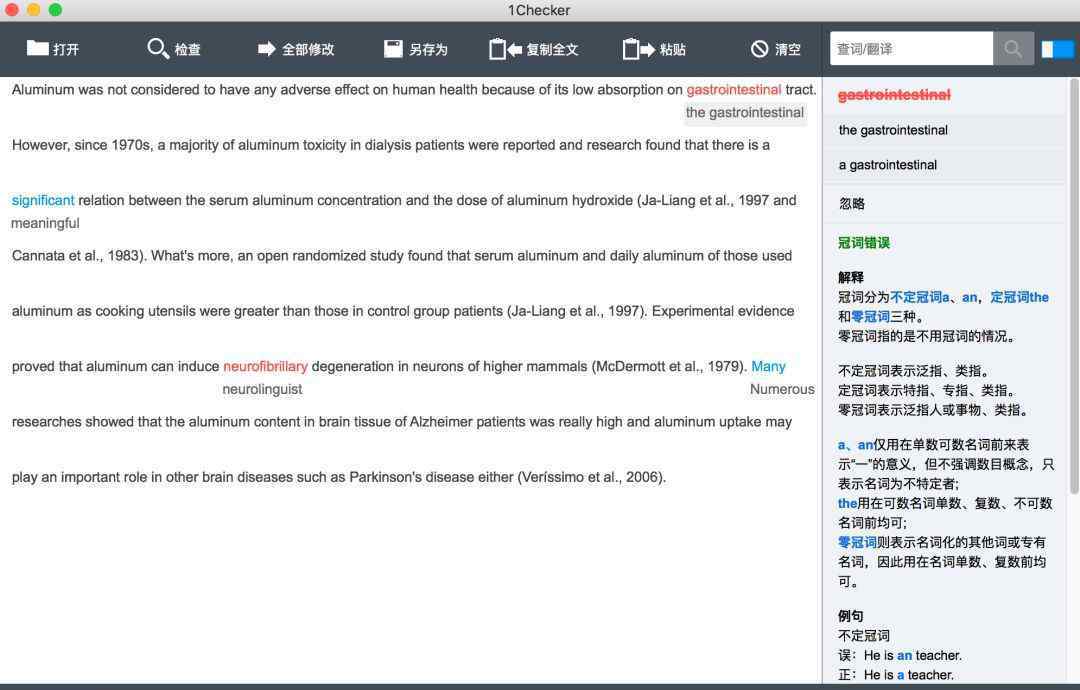
Task: Click the 打开 folder icon
Action: (37, 48)
